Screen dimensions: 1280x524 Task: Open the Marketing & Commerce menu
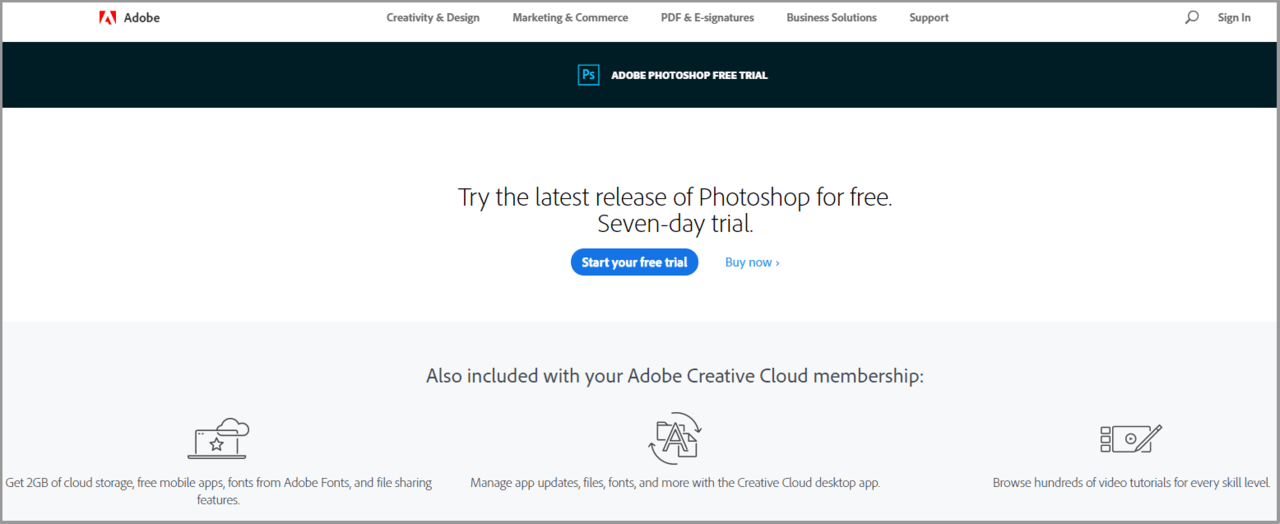570,17
